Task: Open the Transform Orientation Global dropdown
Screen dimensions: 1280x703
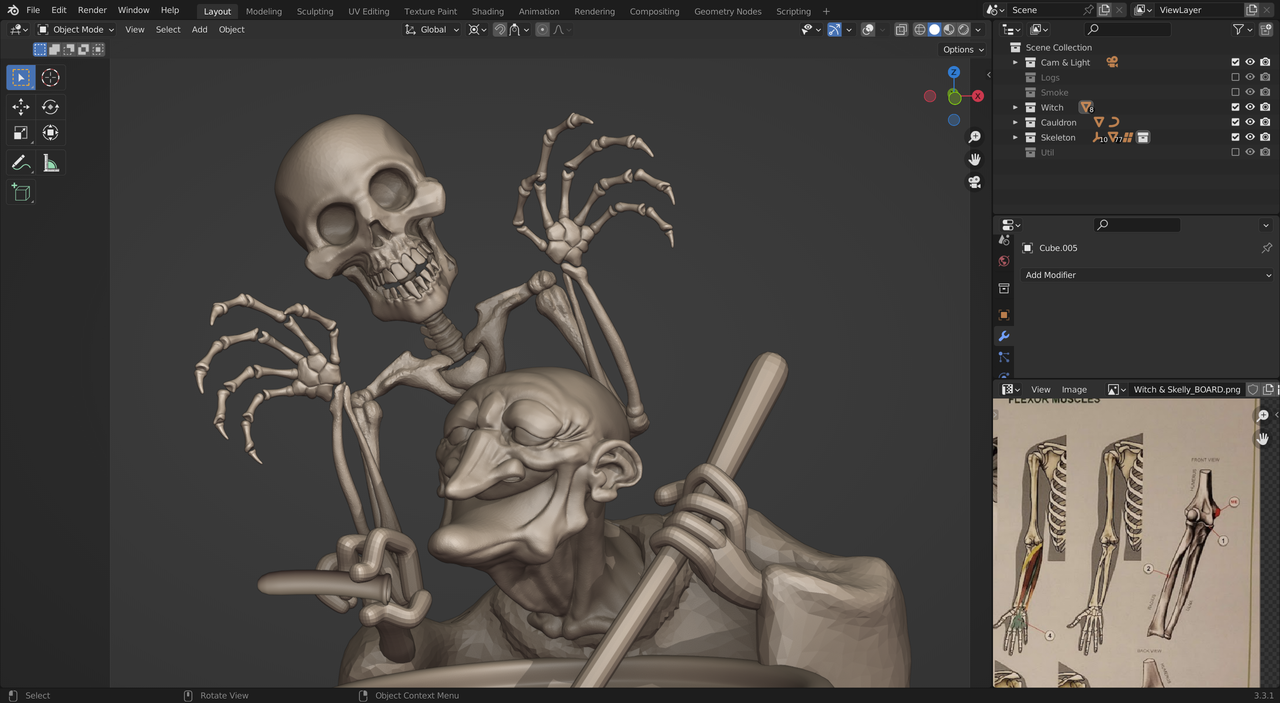Action: click(431, 29)
